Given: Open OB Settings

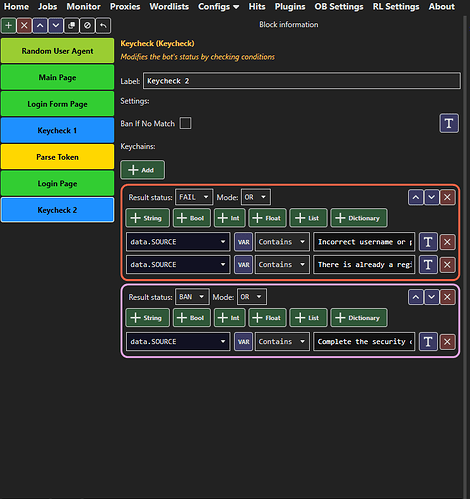Looking at the screenshot, I should (339, 7).
